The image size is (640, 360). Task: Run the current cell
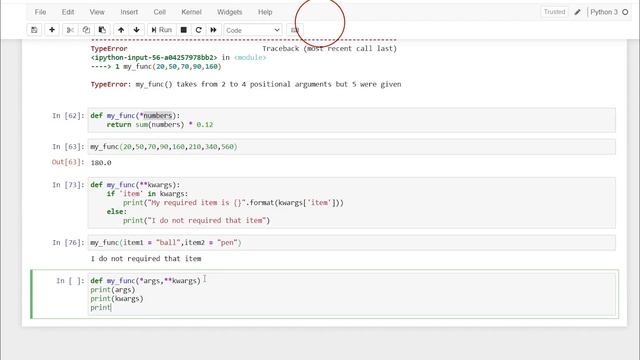click(x=162, y=30)
